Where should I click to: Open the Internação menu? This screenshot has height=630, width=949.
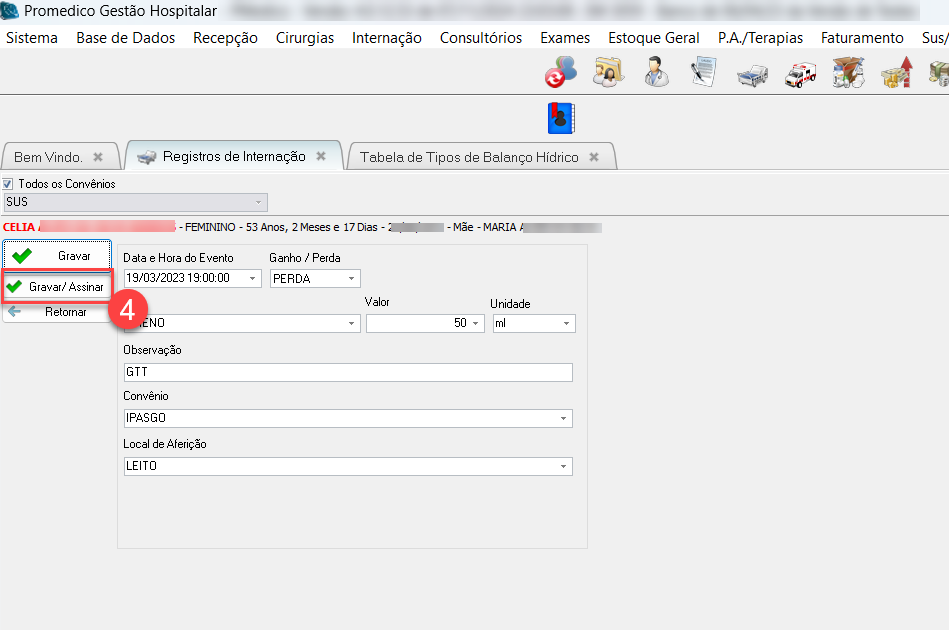point(386,38)
